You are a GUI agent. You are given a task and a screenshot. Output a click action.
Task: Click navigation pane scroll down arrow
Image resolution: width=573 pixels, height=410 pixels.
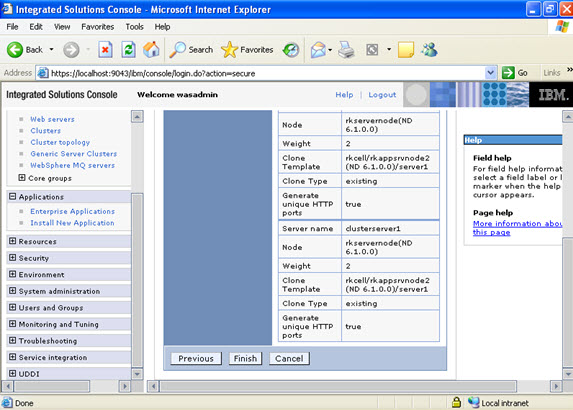pyautogui.click(x=137, y=373)
